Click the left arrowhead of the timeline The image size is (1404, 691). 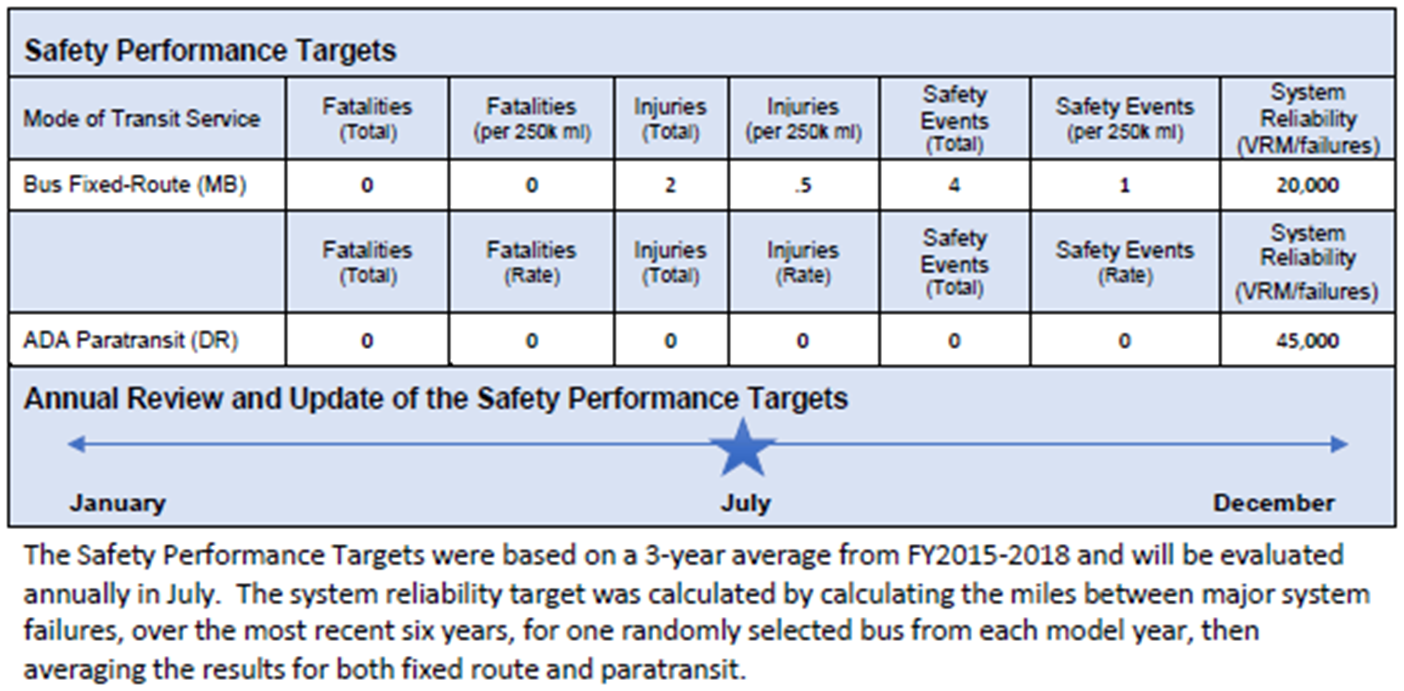pos(74,445)
